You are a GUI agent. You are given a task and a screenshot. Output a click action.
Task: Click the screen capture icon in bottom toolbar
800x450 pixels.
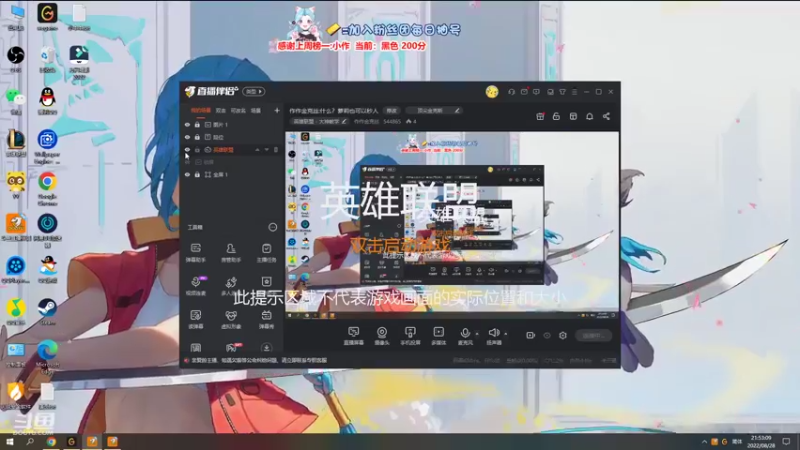[x=353, y=335]
